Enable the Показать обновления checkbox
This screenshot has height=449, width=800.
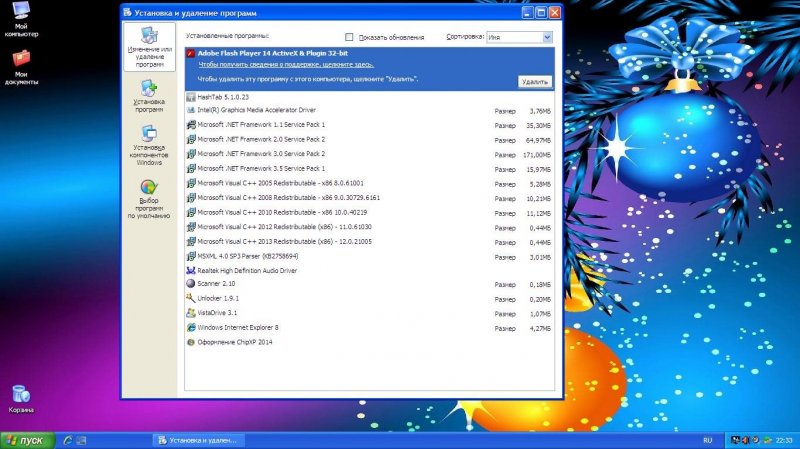point(349,37)
